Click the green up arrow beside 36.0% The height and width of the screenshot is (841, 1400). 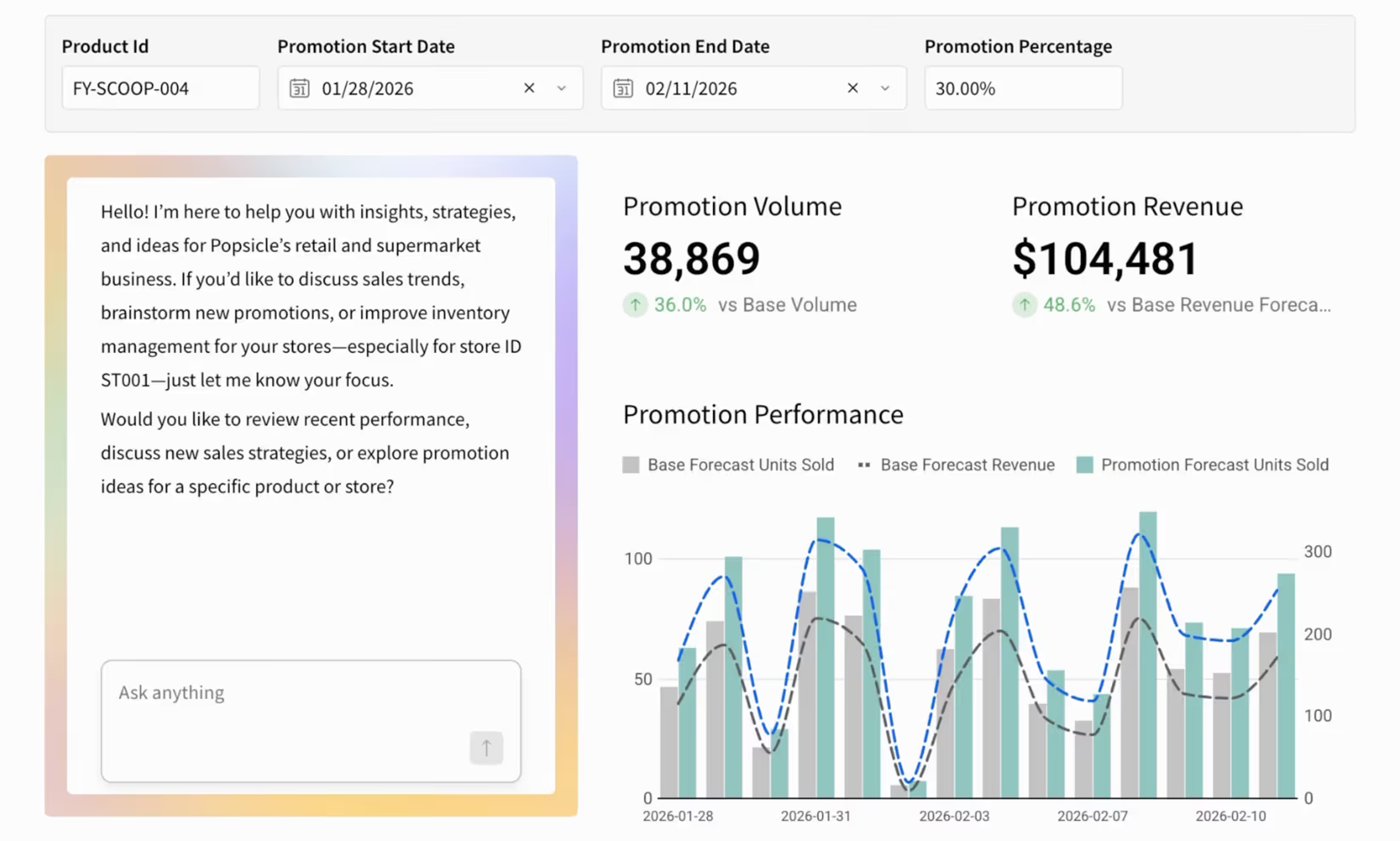(635, 305)
